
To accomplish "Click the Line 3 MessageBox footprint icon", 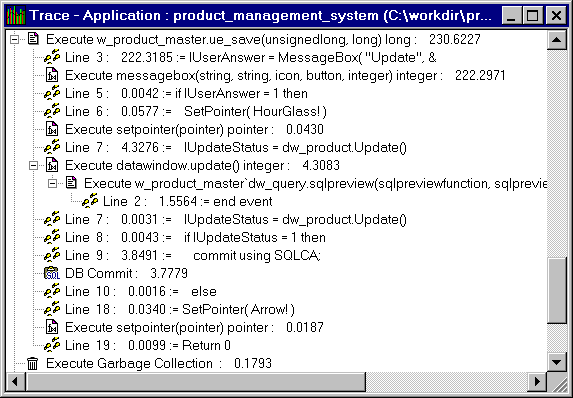I will (x=52, y=57).
